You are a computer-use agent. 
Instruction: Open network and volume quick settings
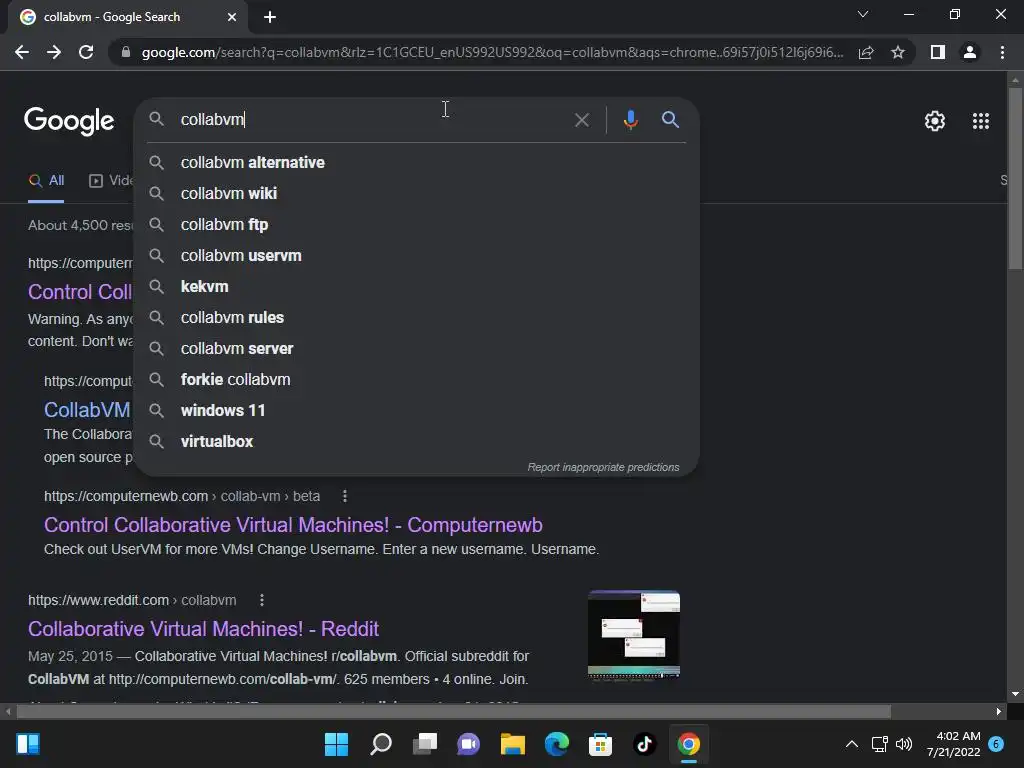point(891,744)
